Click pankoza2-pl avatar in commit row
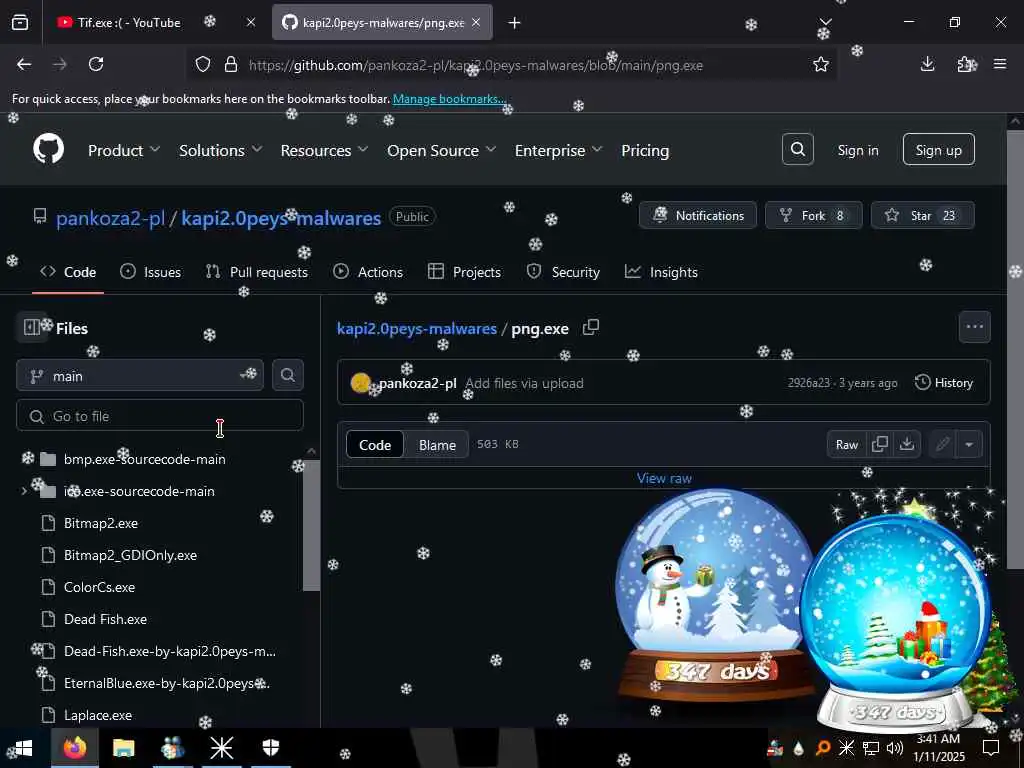The width and height of the screenshot is (1024, 768). tap(360, 383)
